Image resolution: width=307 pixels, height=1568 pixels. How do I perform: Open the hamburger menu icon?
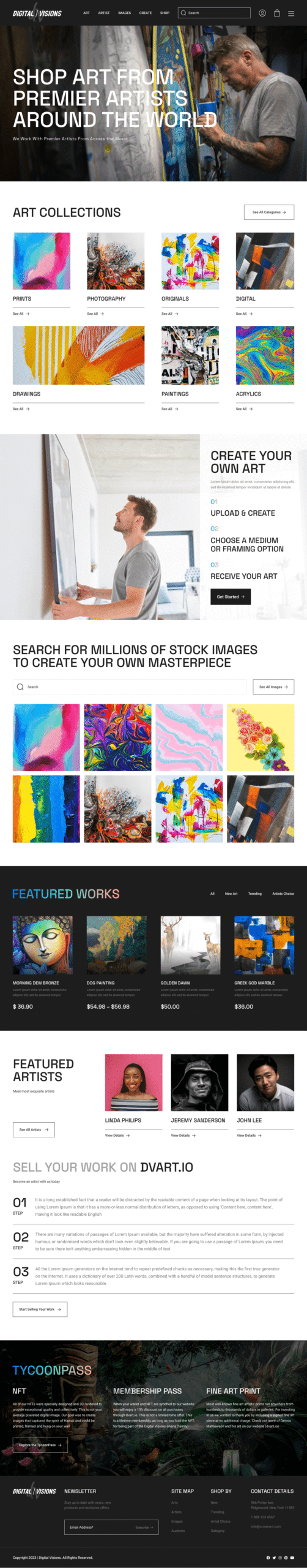click(x=291, y=13)
